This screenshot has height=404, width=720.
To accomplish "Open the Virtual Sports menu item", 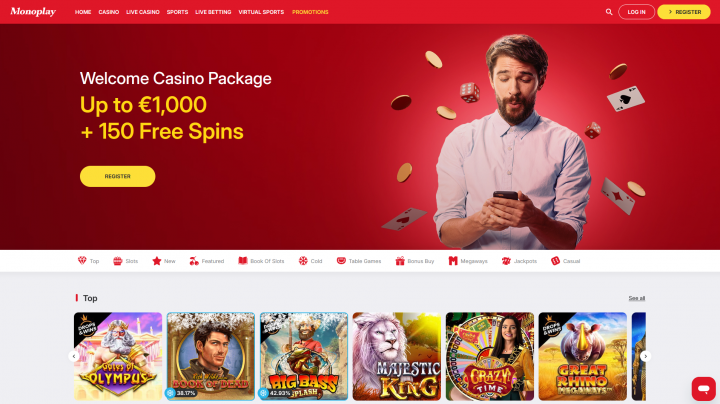I will pyautogui.click(x=261, y=12).
